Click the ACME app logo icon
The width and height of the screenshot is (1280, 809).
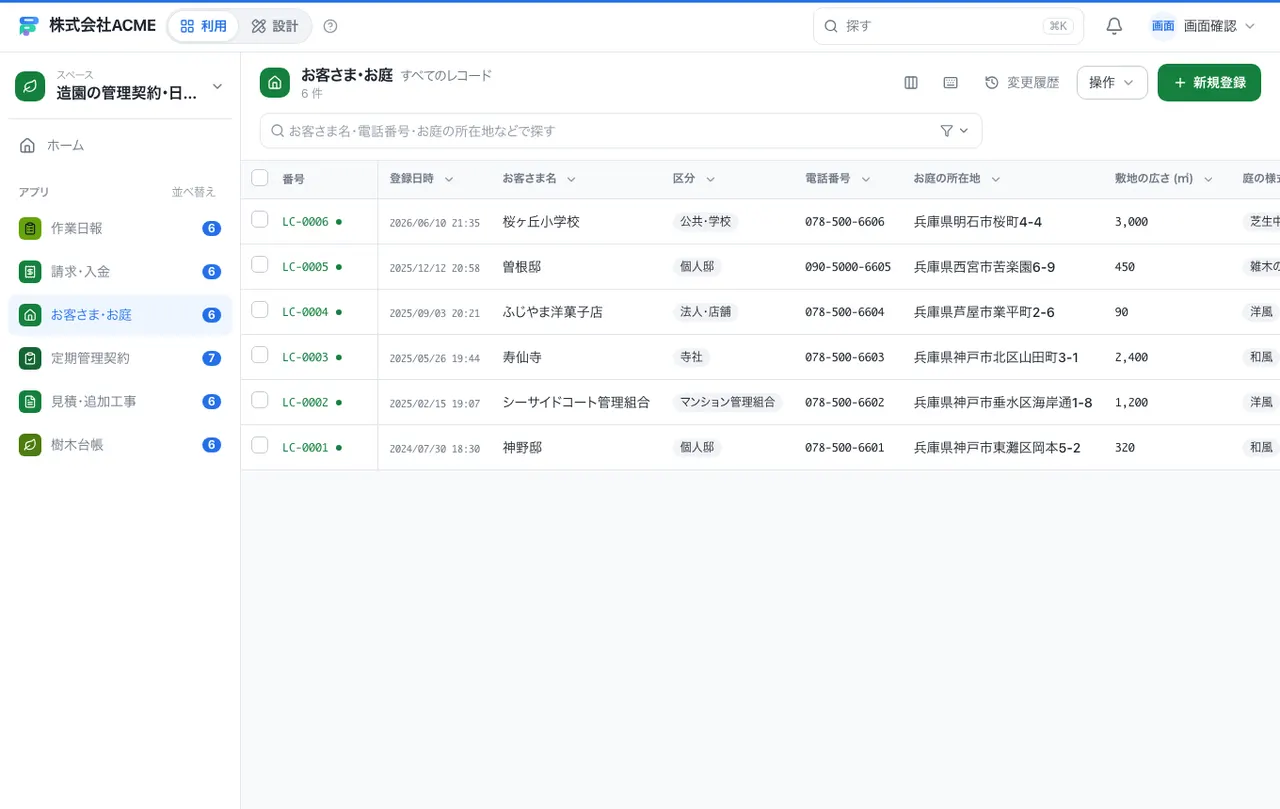point(28,26)
